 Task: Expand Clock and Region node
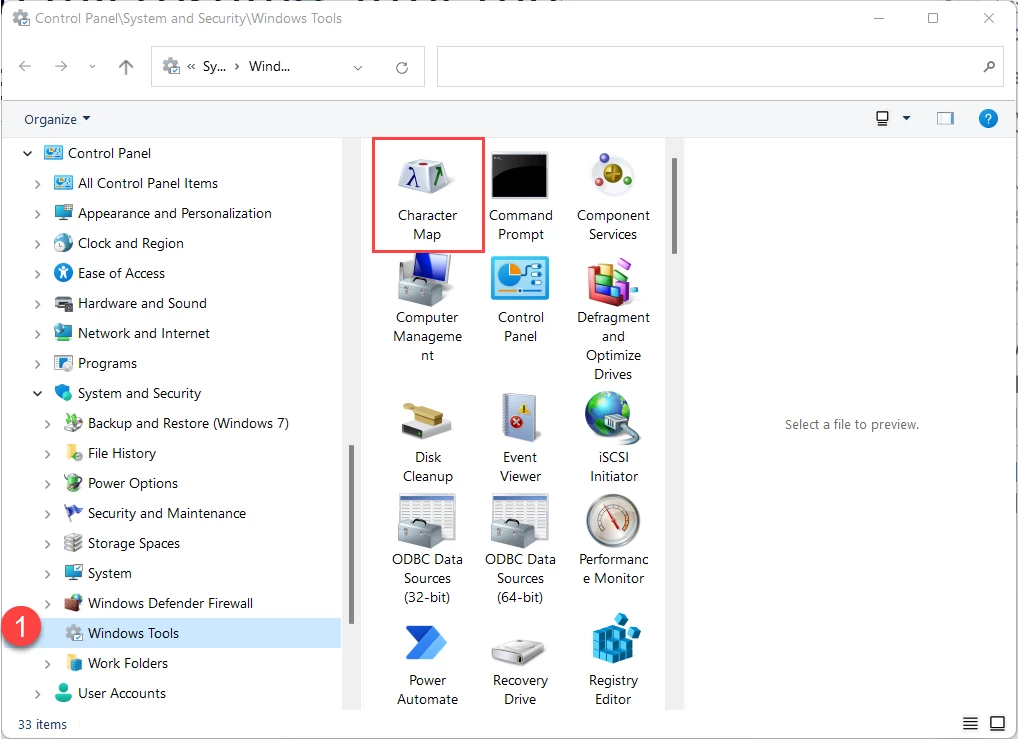point(38,244)
